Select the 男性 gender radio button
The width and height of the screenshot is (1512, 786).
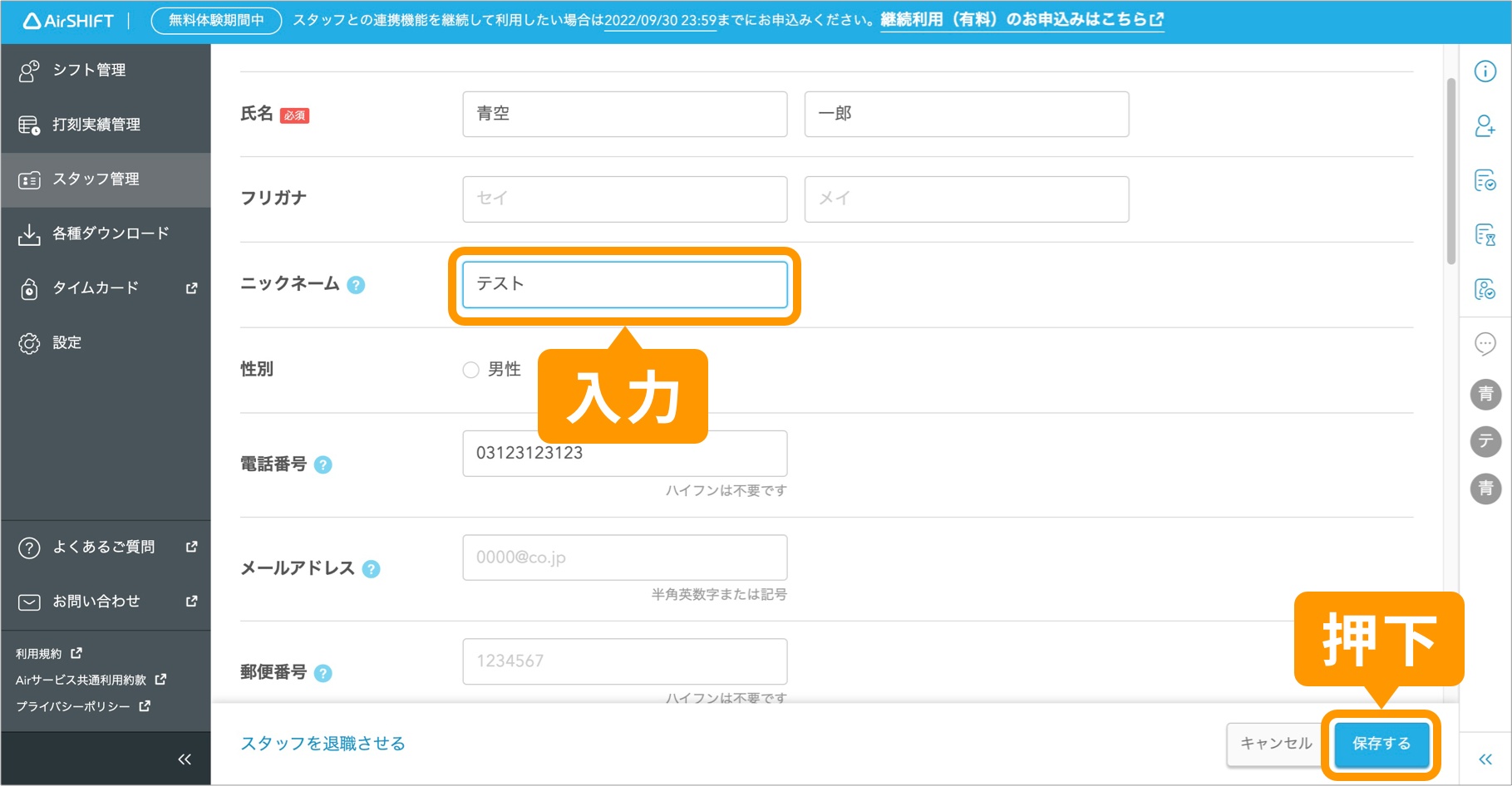tap(470, 370)
